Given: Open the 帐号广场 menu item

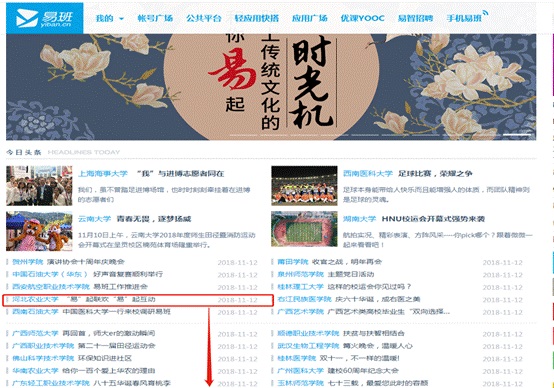Looking at the screenshot, I should (x=155, y=18).
